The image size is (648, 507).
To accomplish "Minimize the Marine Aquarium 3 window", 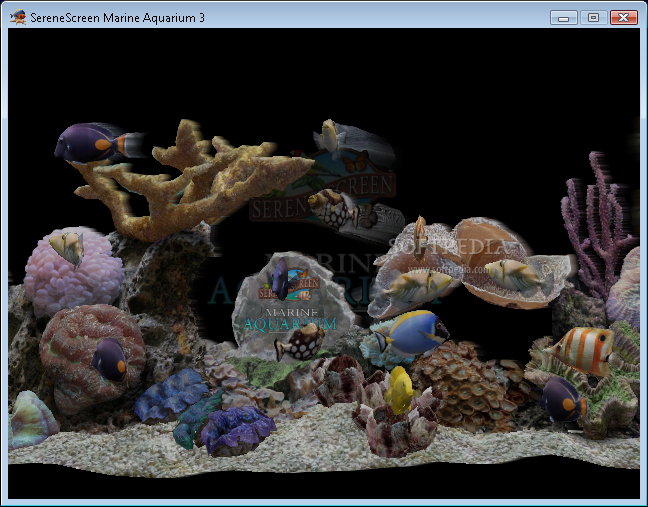I will pyautogui.click(x=564, y=18).
